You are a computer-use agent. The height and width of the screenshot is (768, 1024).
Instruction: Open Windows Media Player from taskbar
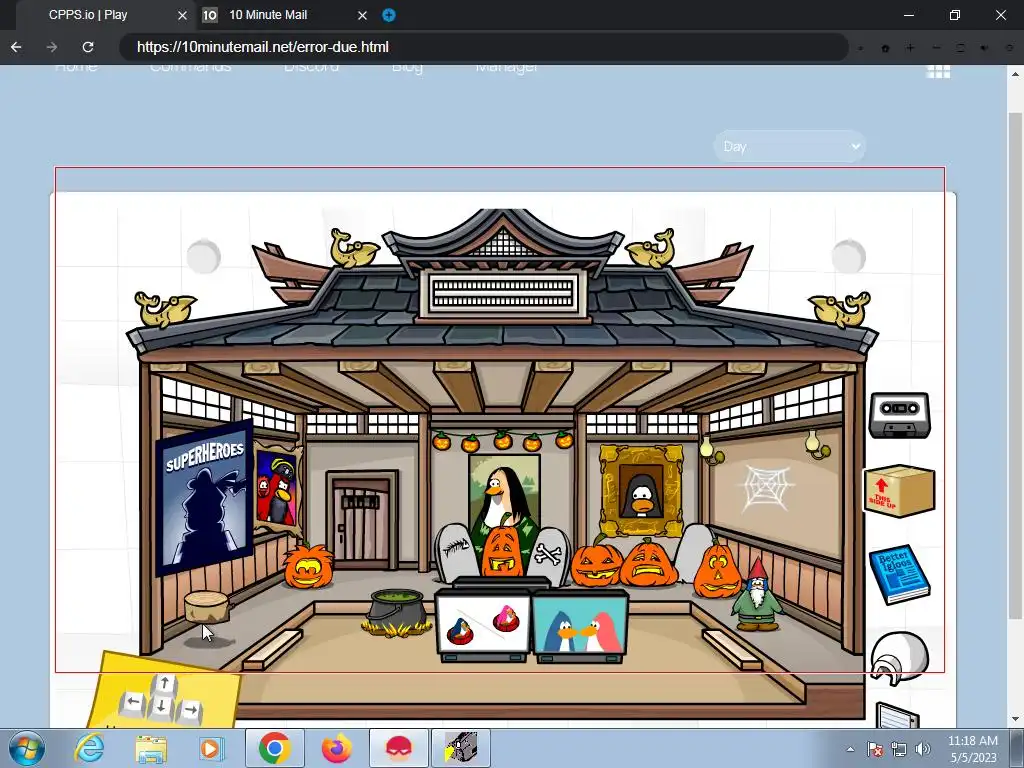click(x=212, y=748)
